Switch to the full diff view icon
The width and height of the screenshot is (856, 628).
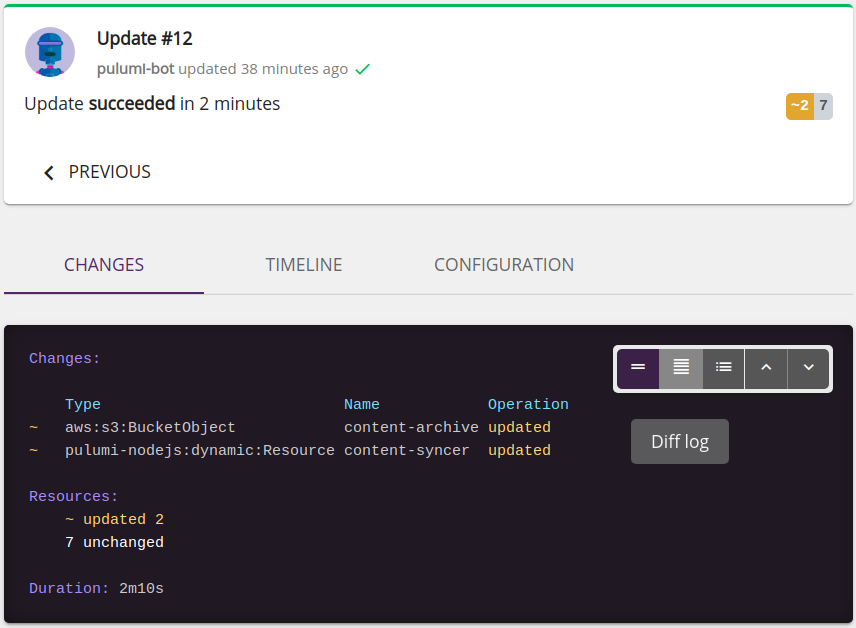click(x=680, y=368)
